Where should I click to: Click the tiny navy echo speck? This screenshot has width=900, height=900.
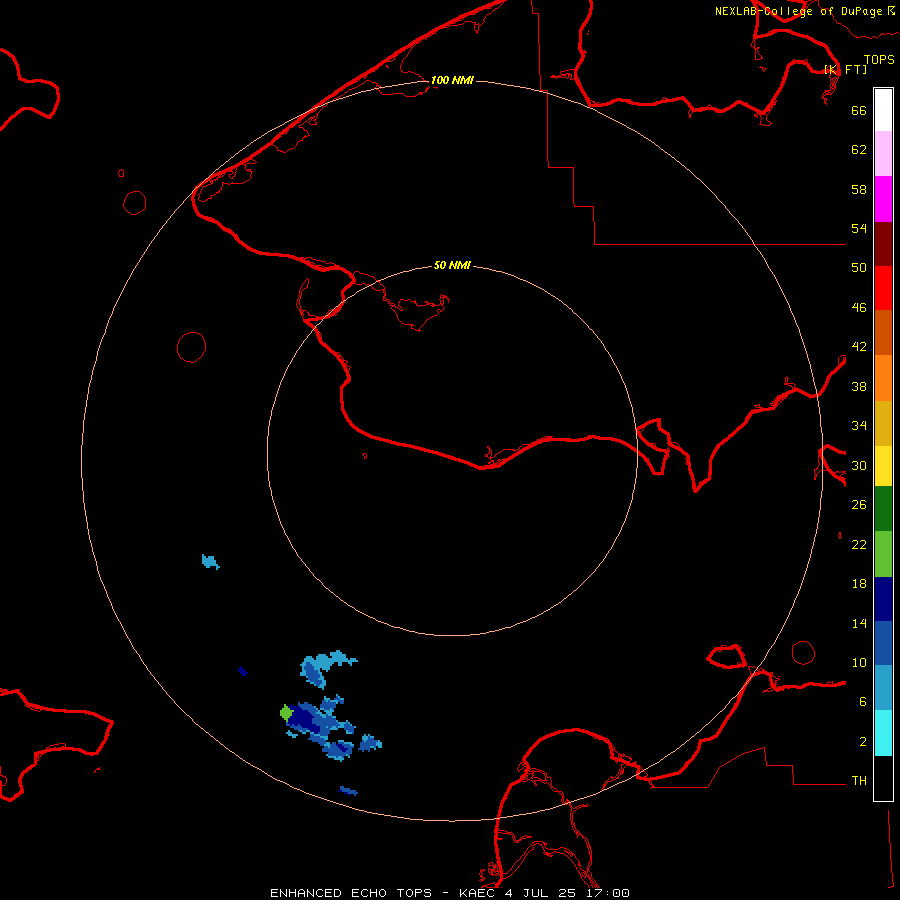coord(242,670)
